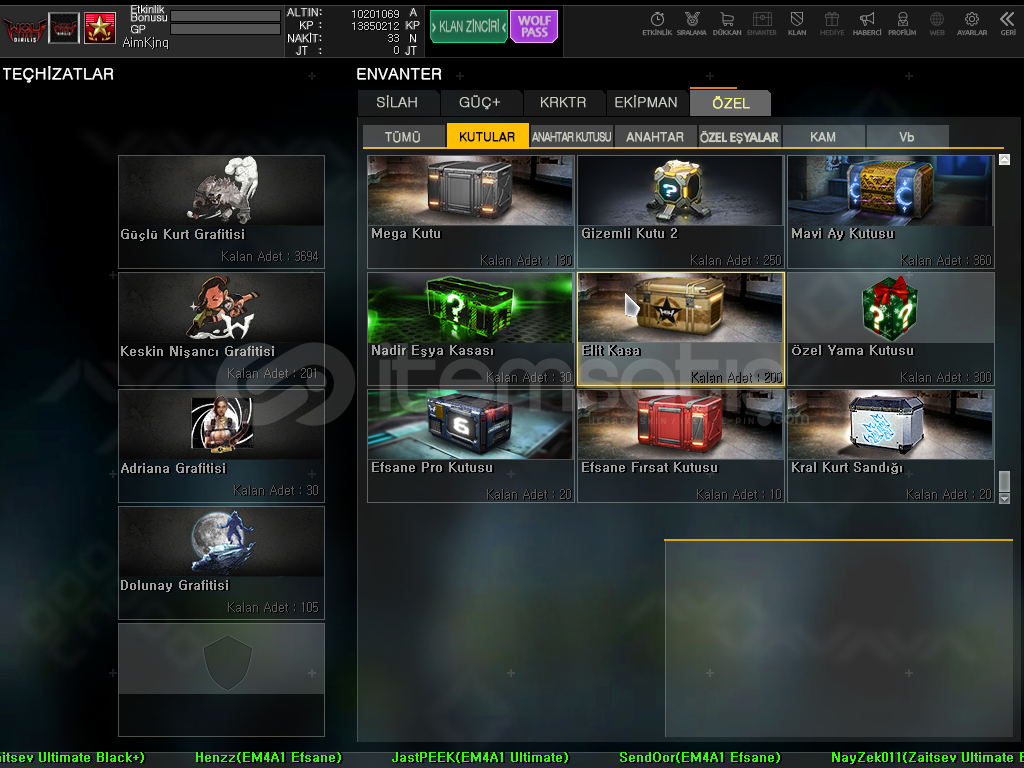Open the WEB globe icon
Screen dimensions: 1024x768
point(936,24)
